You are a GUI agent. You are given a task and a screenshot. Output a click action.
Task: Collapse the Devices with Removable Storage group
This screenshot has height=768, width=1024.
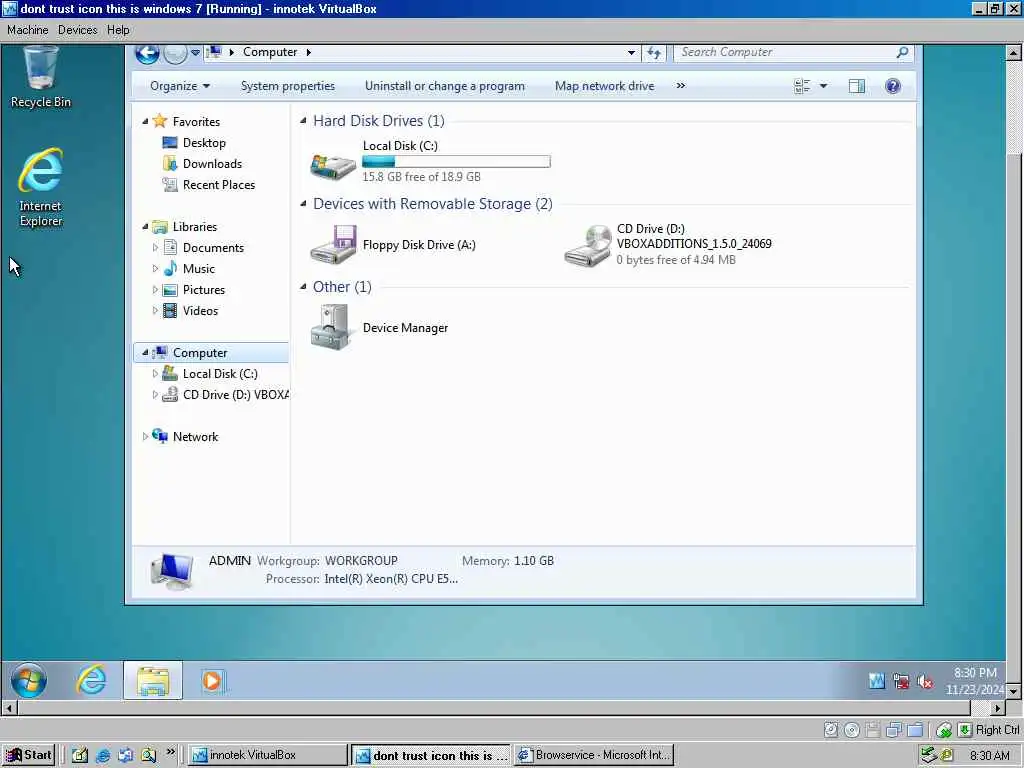[x=303, y=204]
